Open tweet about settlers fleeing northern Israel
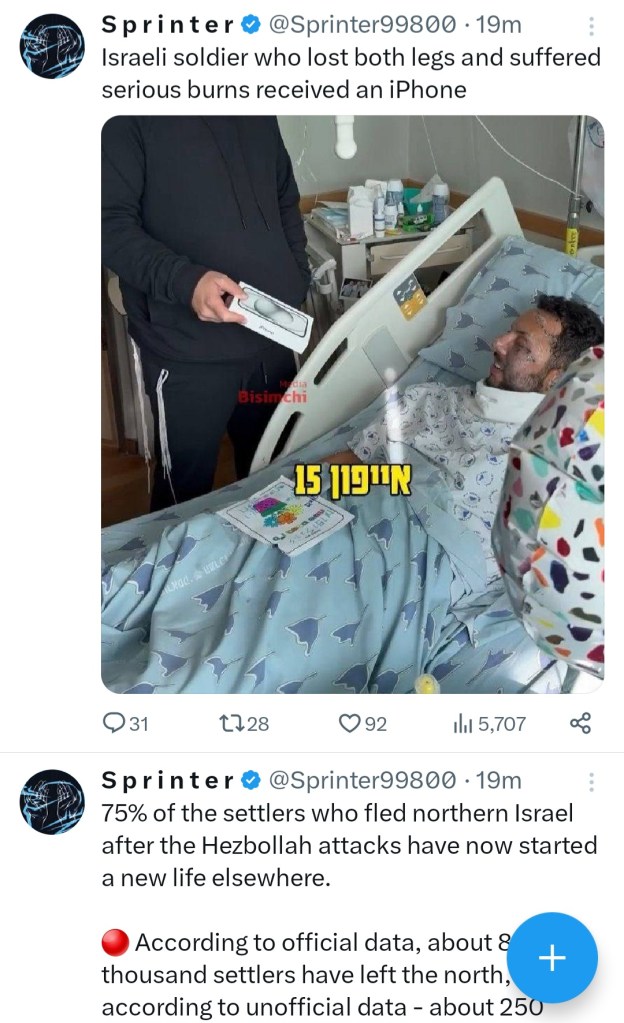This screenshot has width=624, height=1023. [350, 846]
